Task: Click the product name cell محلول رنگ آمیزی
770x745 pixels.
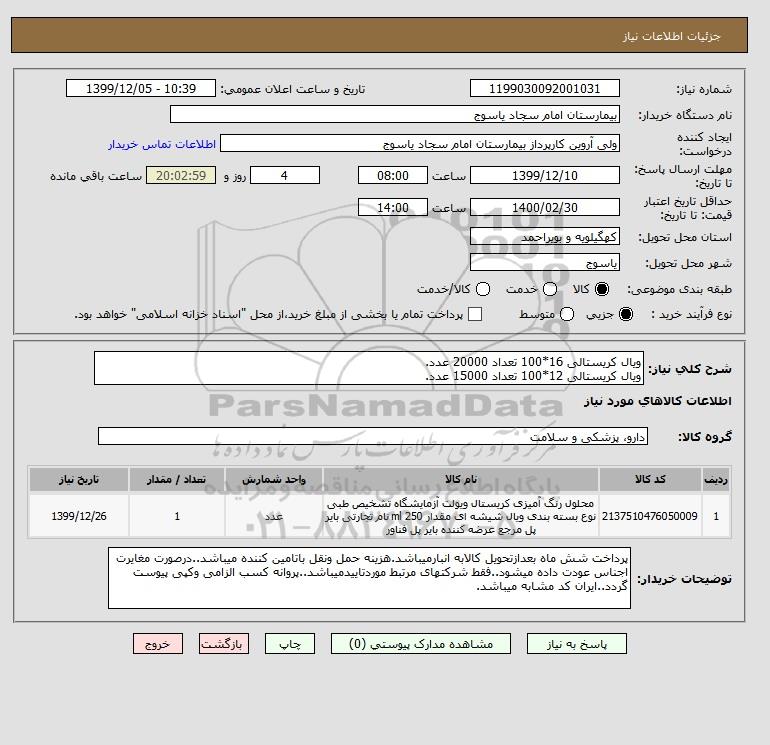Action: coord(461,516)
